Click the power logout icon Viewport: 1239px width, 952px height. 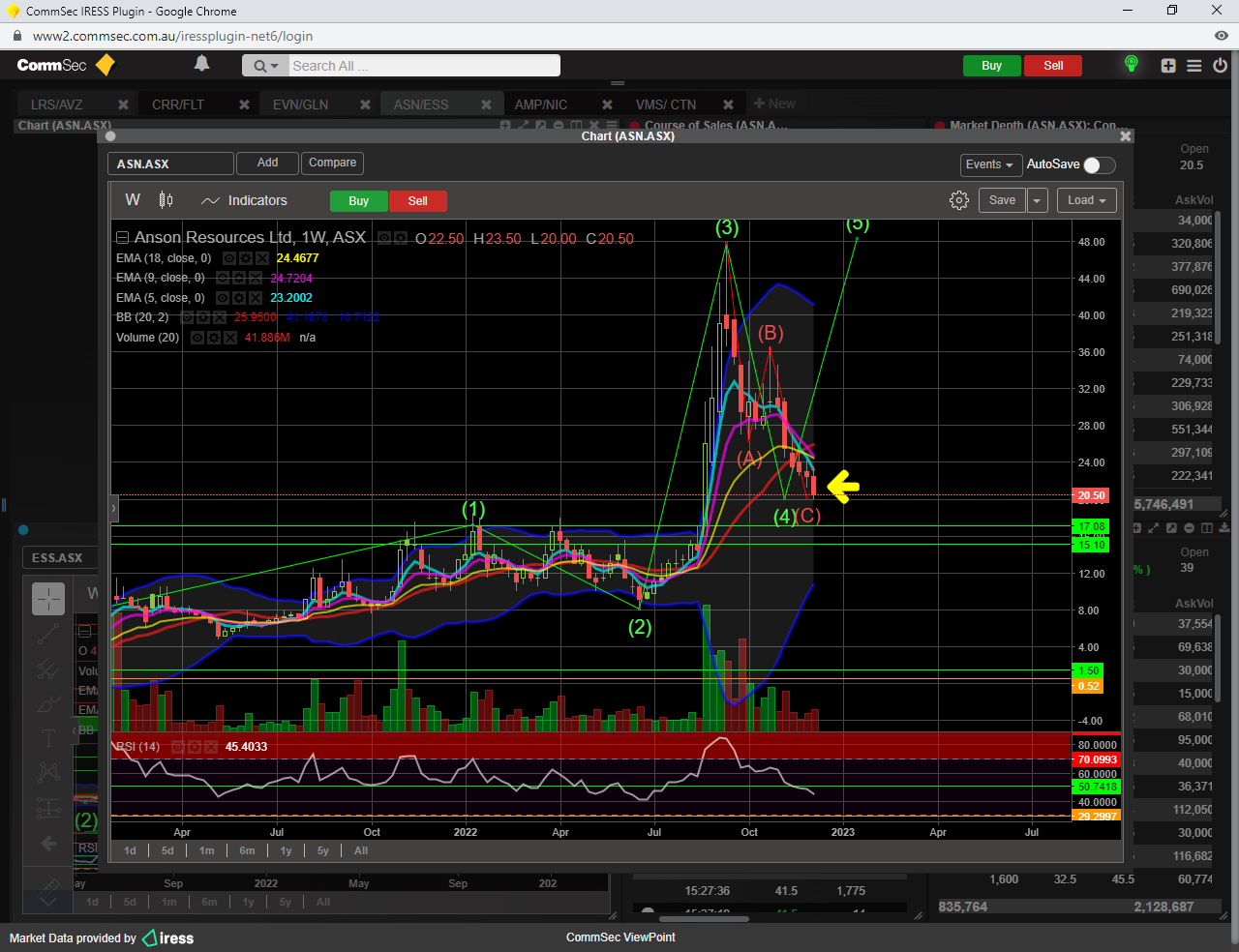(1220, 66)
